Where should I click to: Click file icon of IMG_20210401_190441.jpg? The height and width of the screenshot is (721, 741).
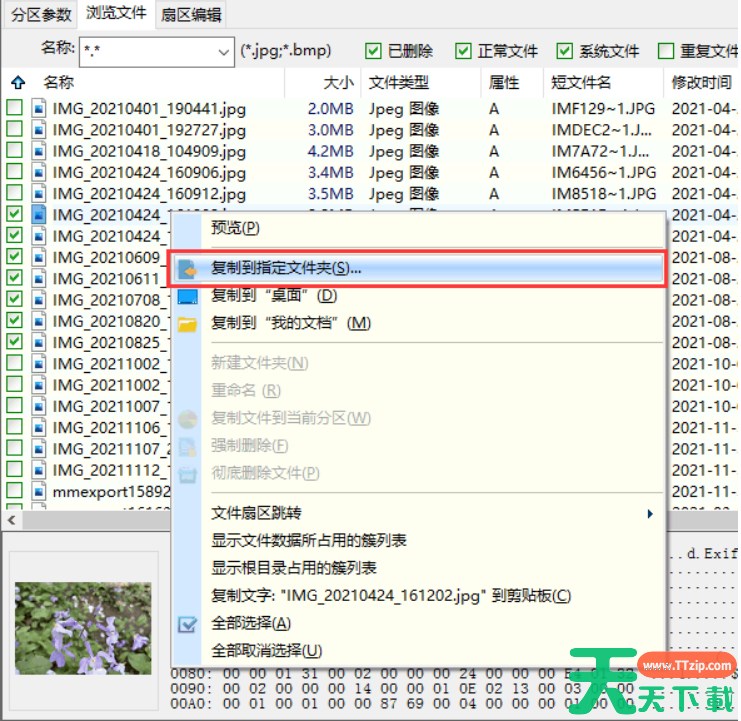click(x=39, y=108)
